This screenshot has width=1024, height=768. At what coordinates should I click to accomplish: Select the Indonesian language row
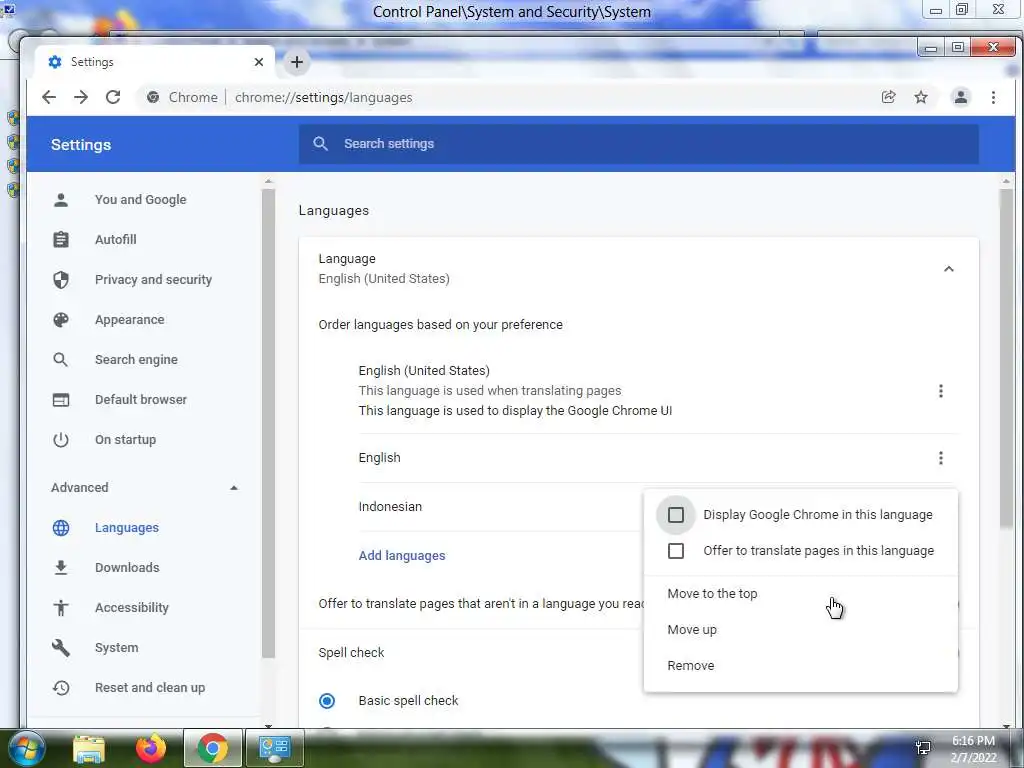390,507
